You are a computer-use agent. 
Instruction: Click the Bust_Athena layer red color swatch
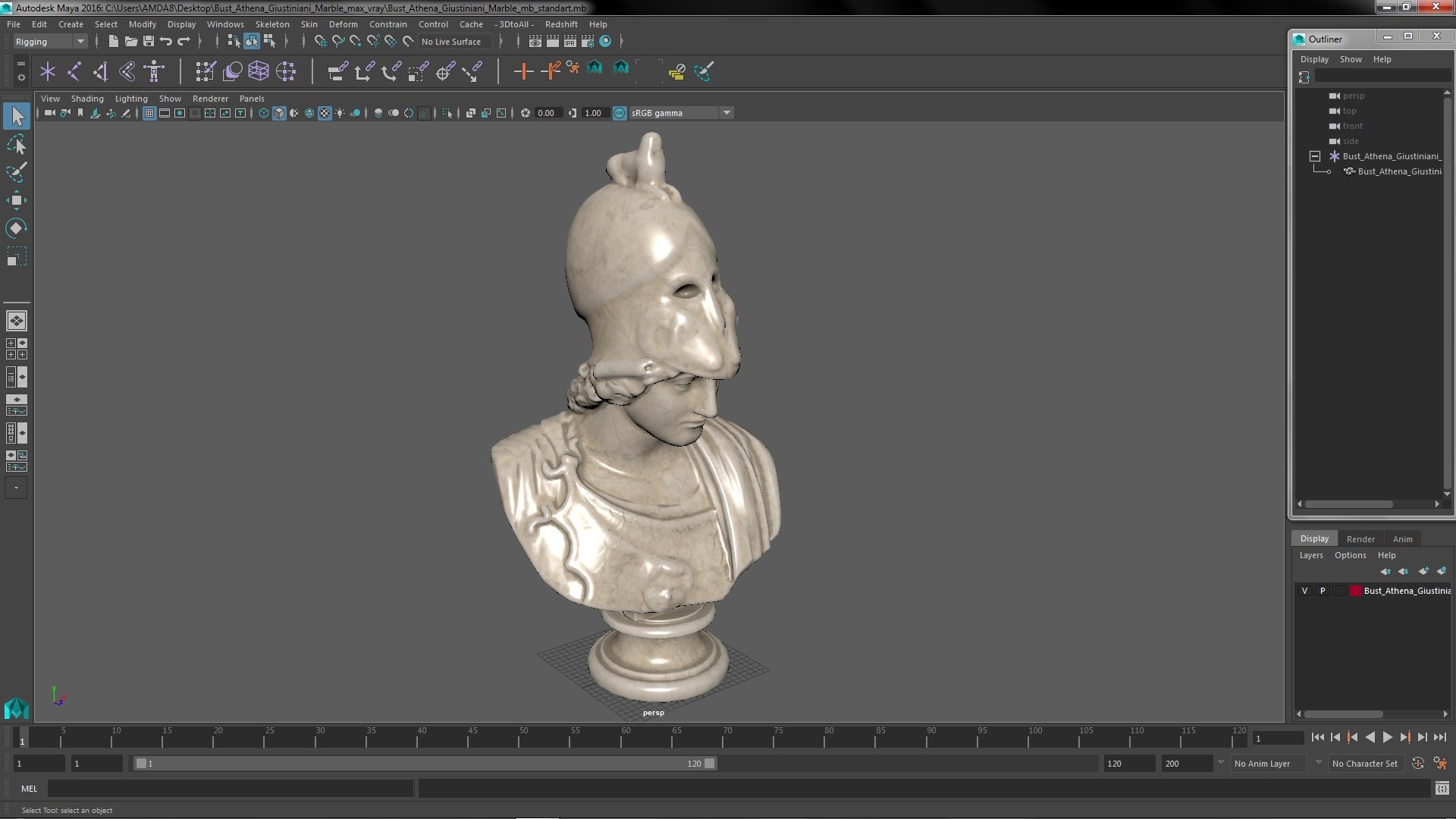click(1355, 591)
